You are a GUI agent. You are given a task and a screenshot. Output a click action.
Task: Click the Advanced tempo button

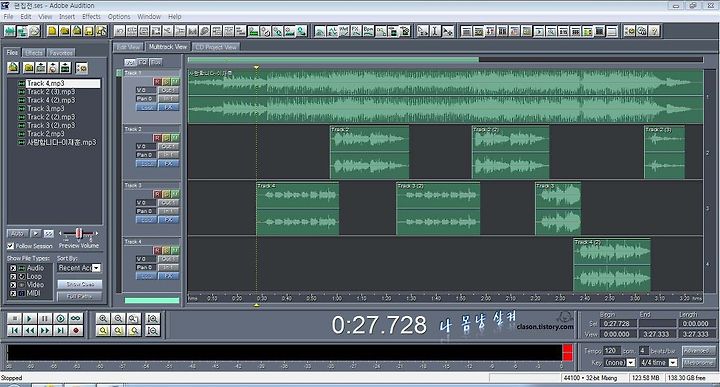point(698,351)
